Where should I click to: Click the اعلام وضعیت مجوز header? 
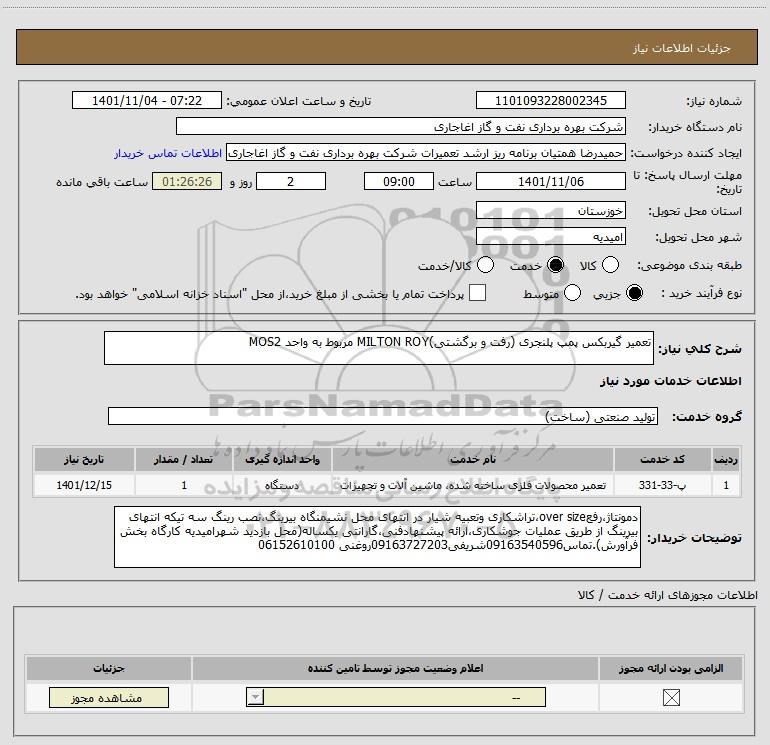[x=395, y=668]
